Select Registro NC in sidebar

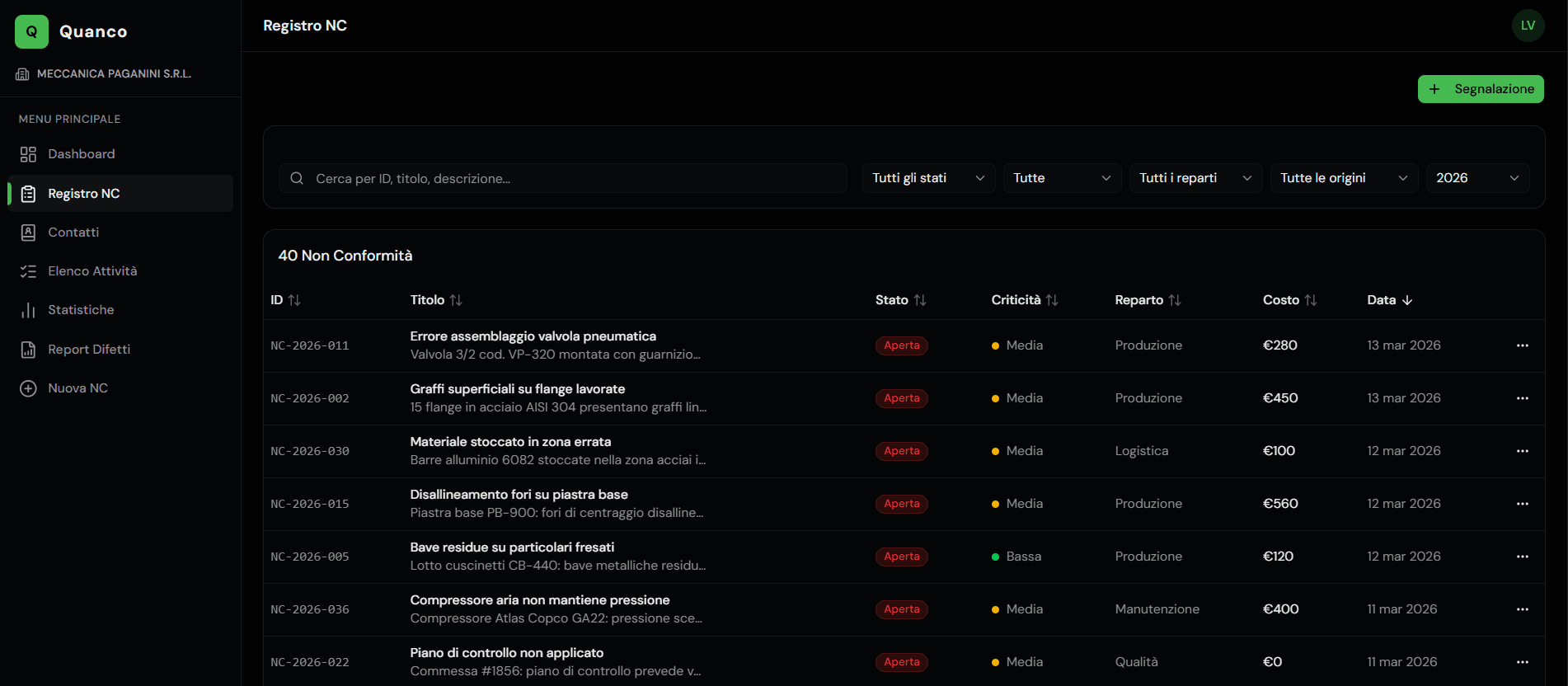coord(120,194)
